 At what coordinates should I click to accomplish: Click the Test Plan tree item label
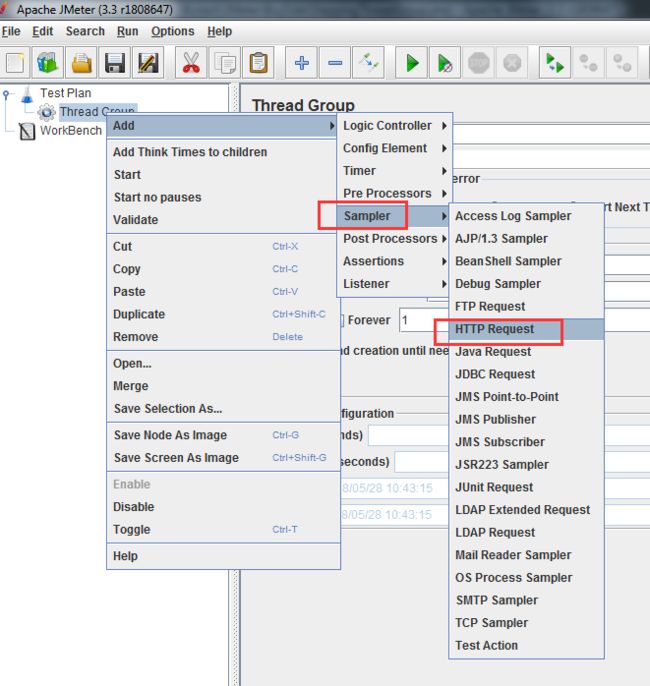click(x=66, y=93)
